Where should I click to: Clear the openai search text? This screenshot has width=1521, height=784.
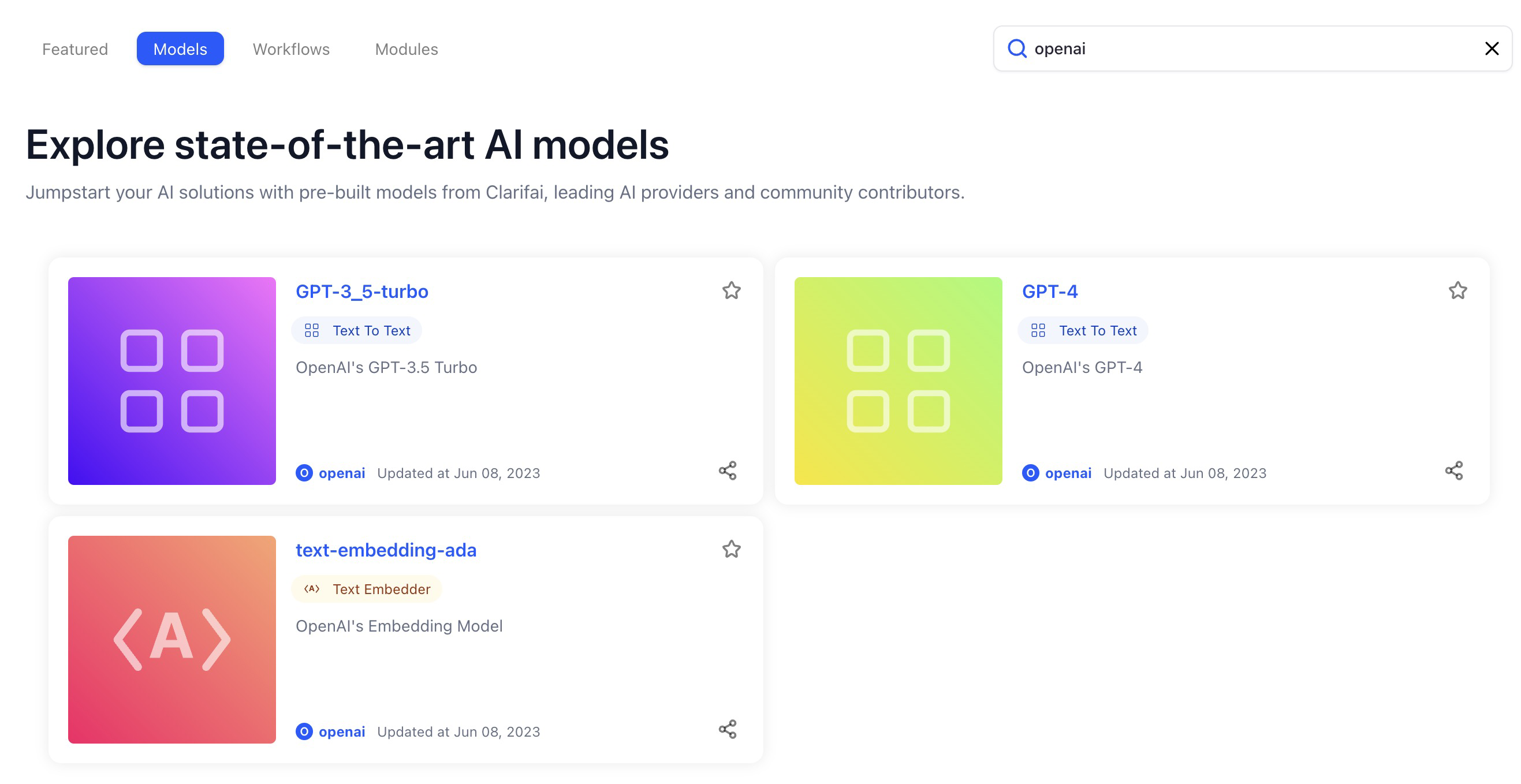[1492, 48]
